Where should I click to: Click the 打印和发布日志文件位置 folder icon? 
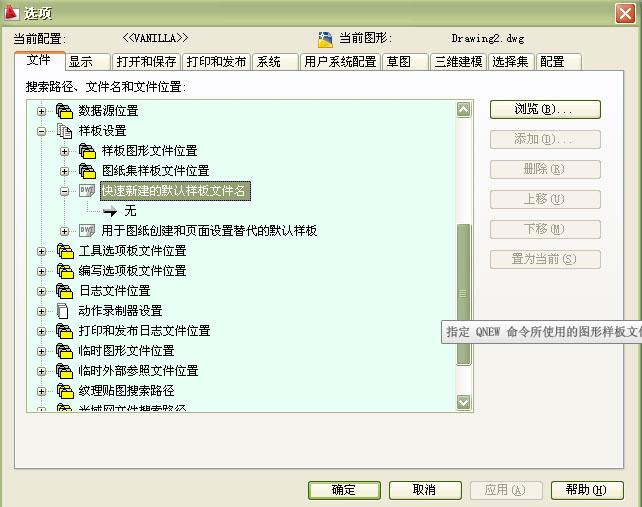pos(64,331)
